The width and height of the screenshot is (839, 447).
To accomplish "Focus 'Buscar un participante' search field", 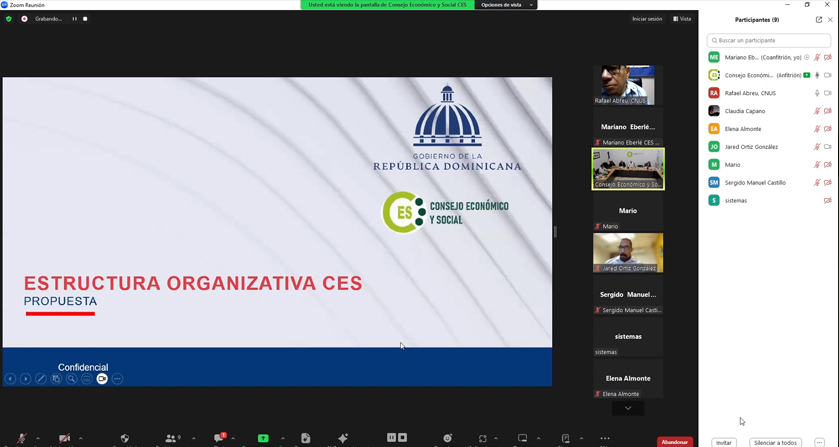I will (768, 40).
